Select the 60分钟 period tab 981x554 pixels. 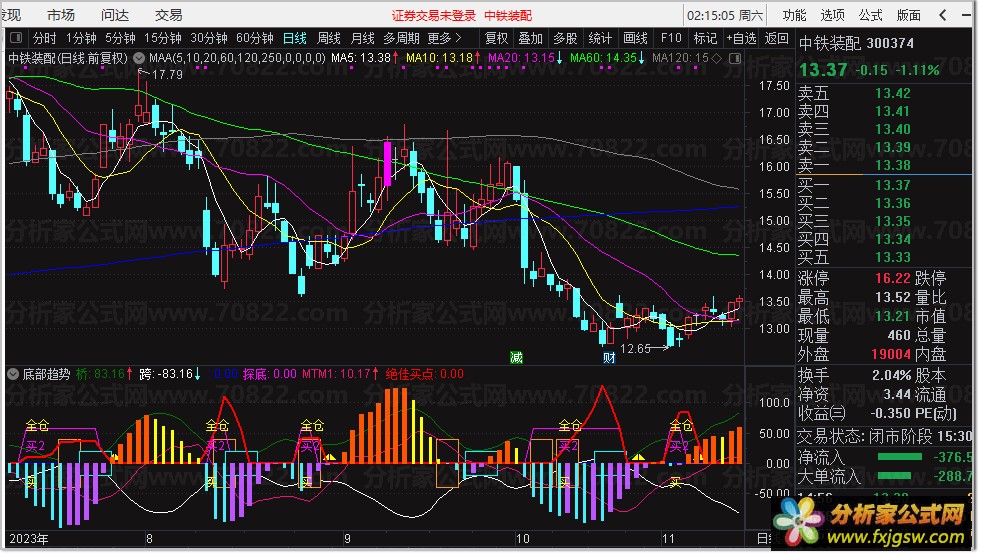[255, 38]
